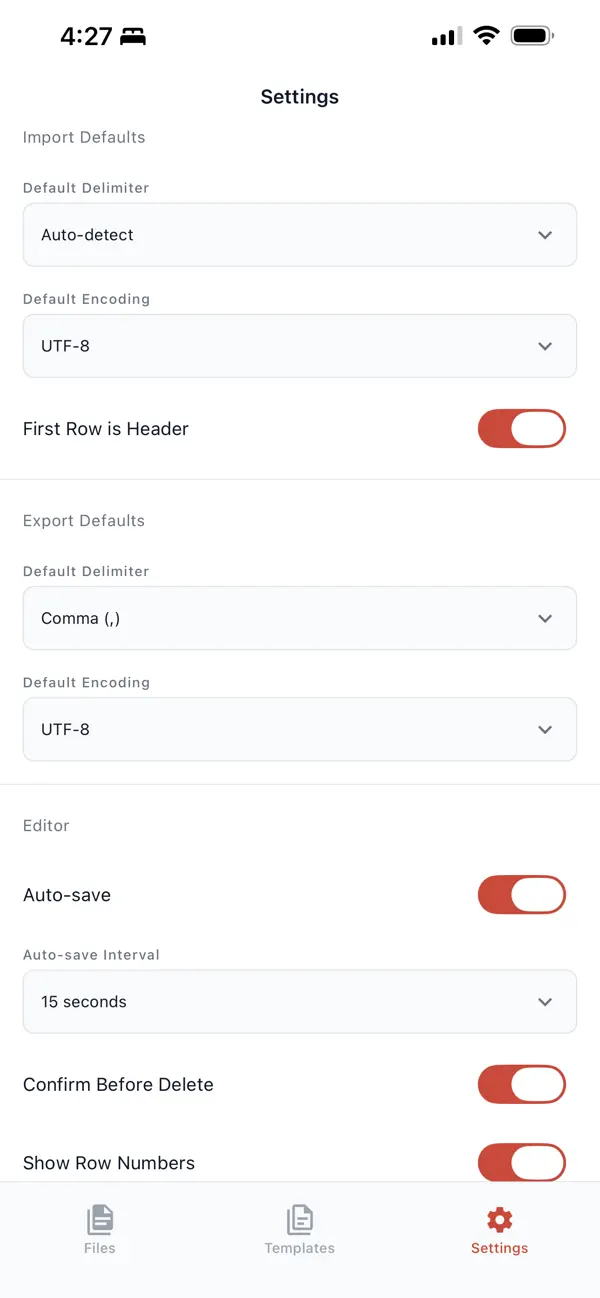Switch to the Files tab
The image size is (600, 1298).
tap(100, 1230)
